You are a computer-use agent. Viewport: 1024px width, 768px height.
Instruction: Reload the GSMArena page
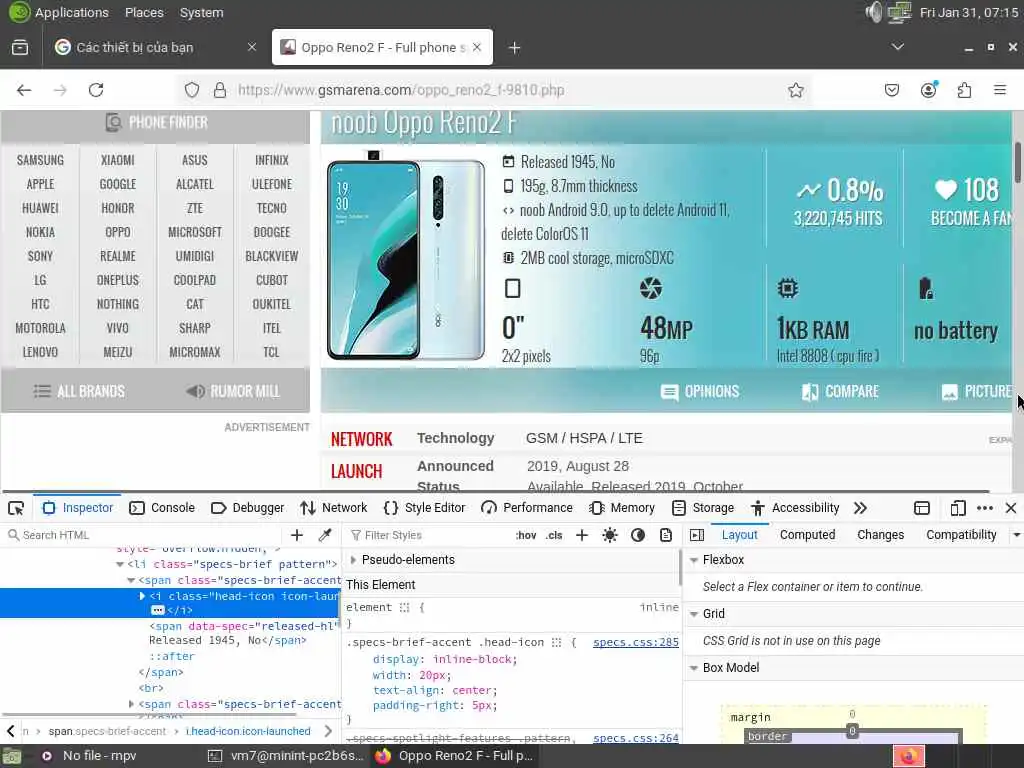pos(96,90)
